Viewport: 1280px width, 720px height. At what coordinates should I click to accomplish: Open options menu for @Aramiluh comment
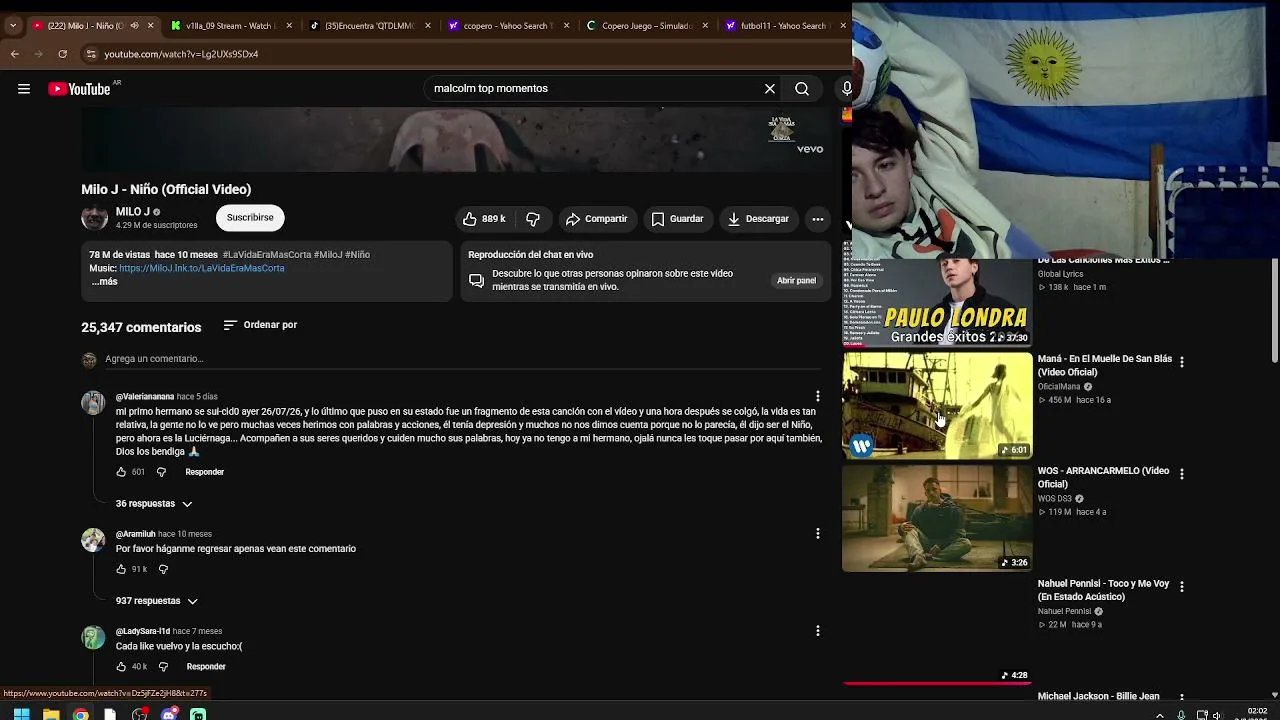pos(818,534)
